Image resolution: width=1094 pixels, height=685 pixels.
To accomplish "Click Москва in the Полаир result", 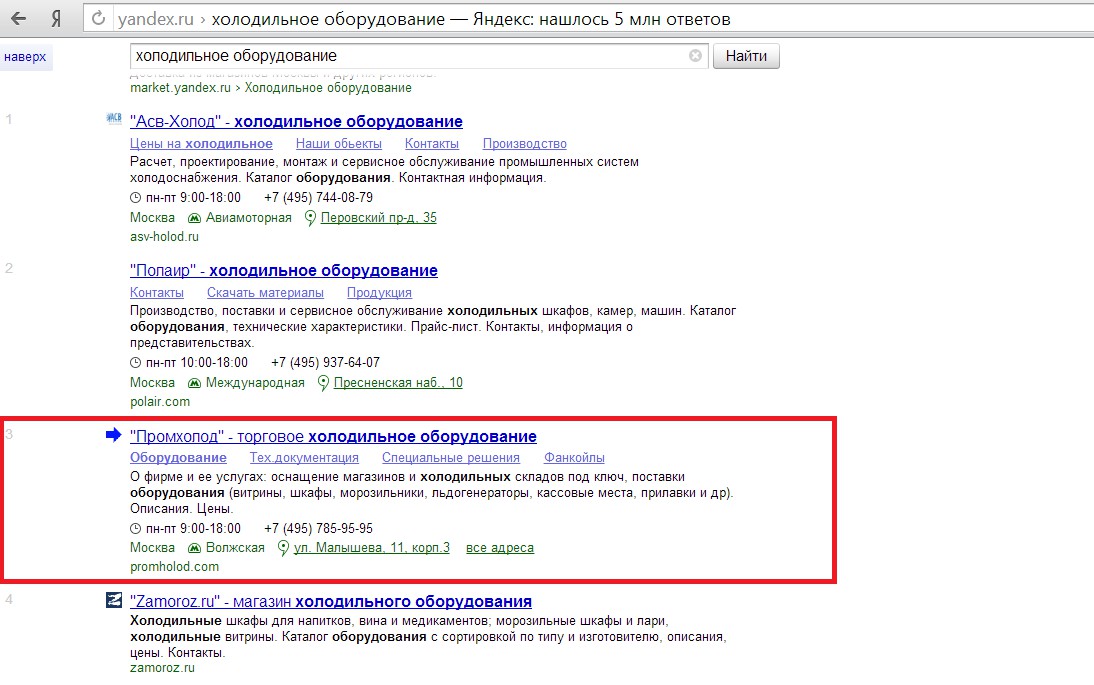I will pyautogui.click(x=152, y=382).
